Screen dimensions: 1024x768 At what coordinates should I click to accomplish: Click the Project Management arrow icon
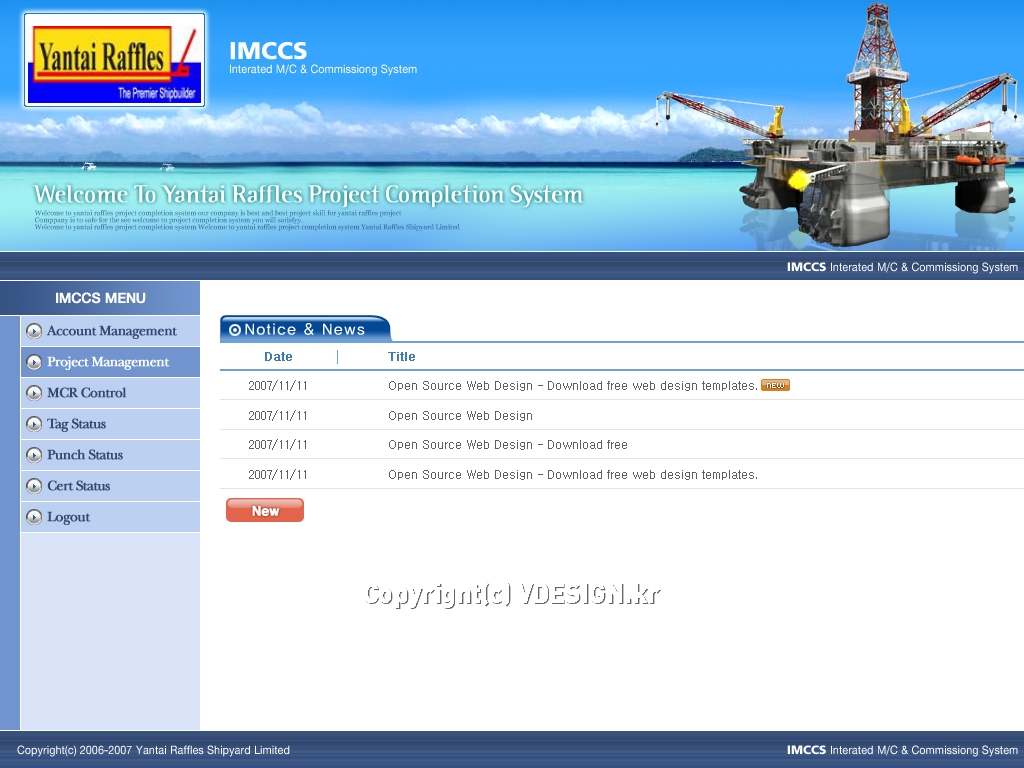[x=34, y=362]
